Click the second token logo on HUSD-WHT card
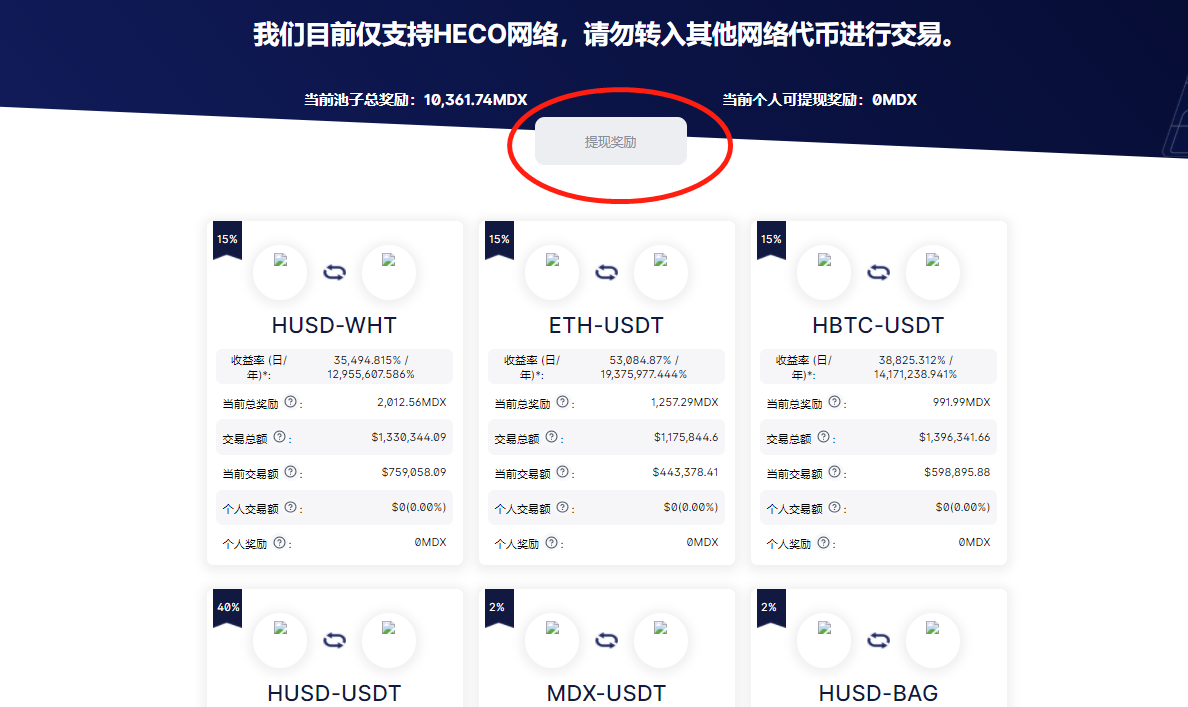The width and height of the screenshot is (1188, 707). point(389,272)
